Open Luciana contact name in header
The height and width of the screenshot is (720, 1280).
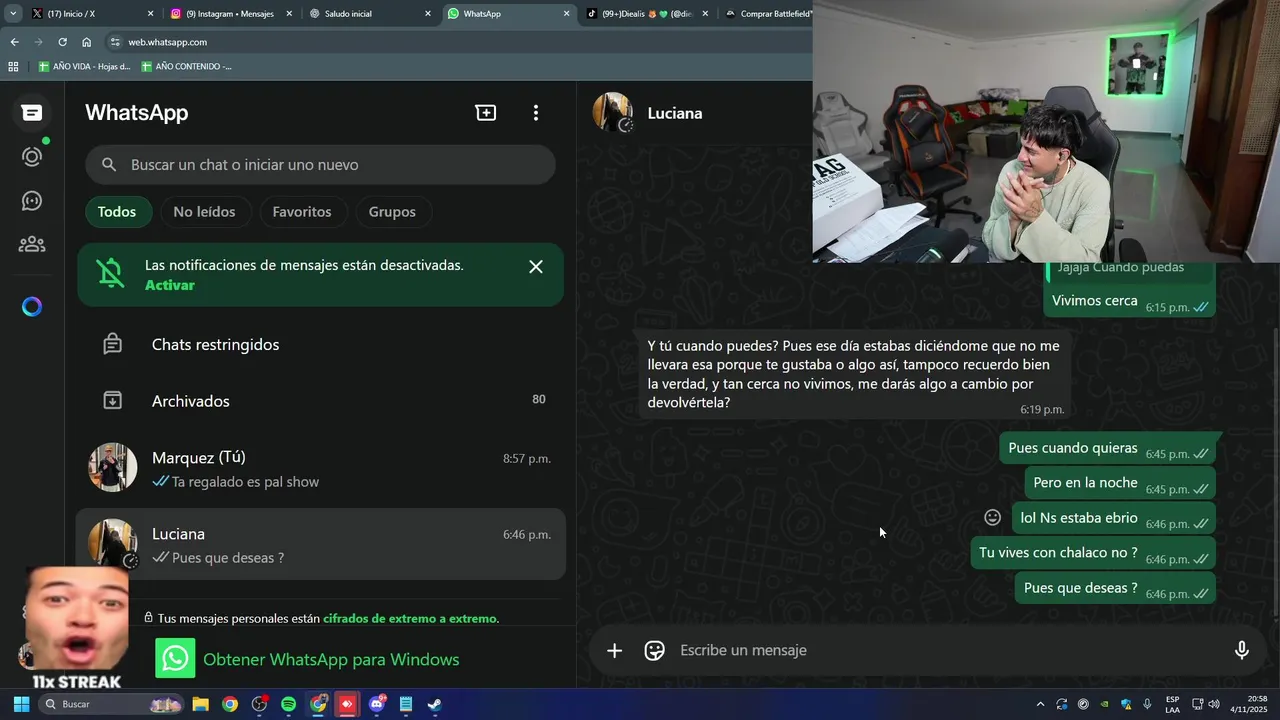pos(675,113)
